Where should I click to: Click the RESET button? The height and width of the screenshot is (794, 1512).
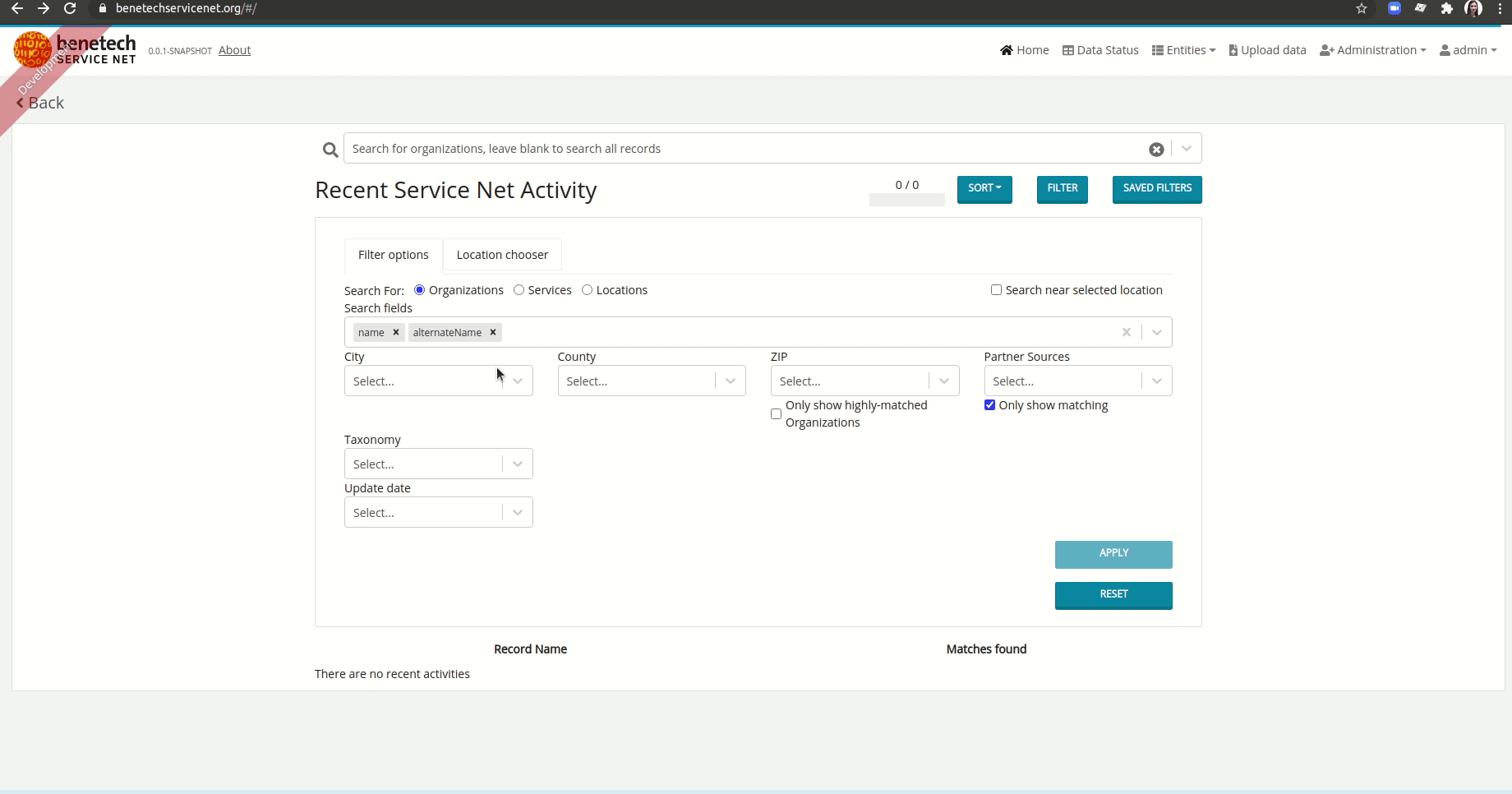coord(1113,595)
